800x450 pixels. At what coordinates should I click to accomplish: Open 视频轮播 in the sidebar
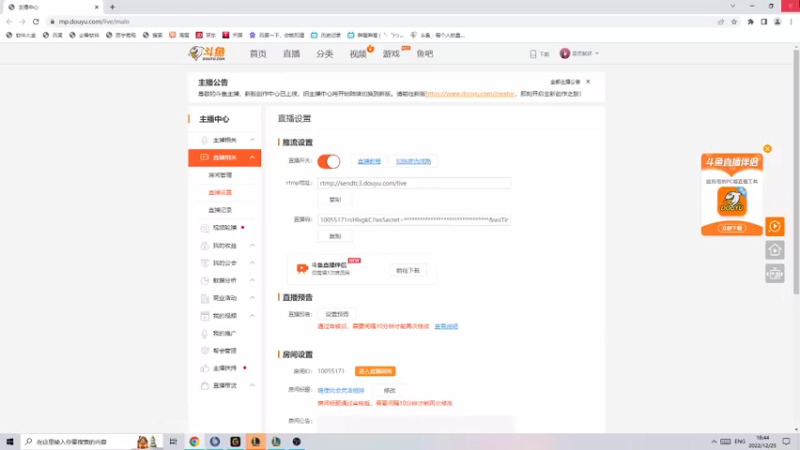pyautogui.click(x=224, y=228)
